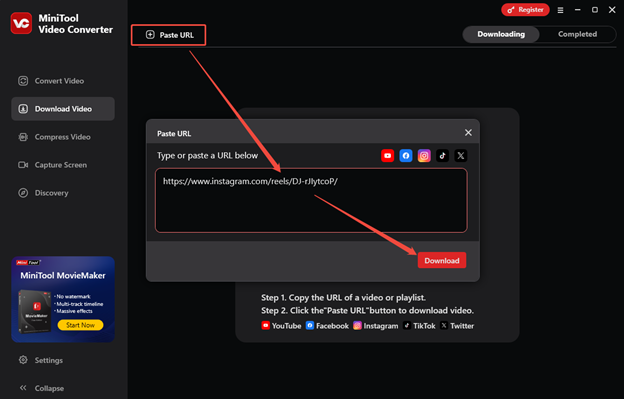The height and width of the screenshot is (399, 624).
Task: Click the Step 1 instruction text
Action: 343,298
